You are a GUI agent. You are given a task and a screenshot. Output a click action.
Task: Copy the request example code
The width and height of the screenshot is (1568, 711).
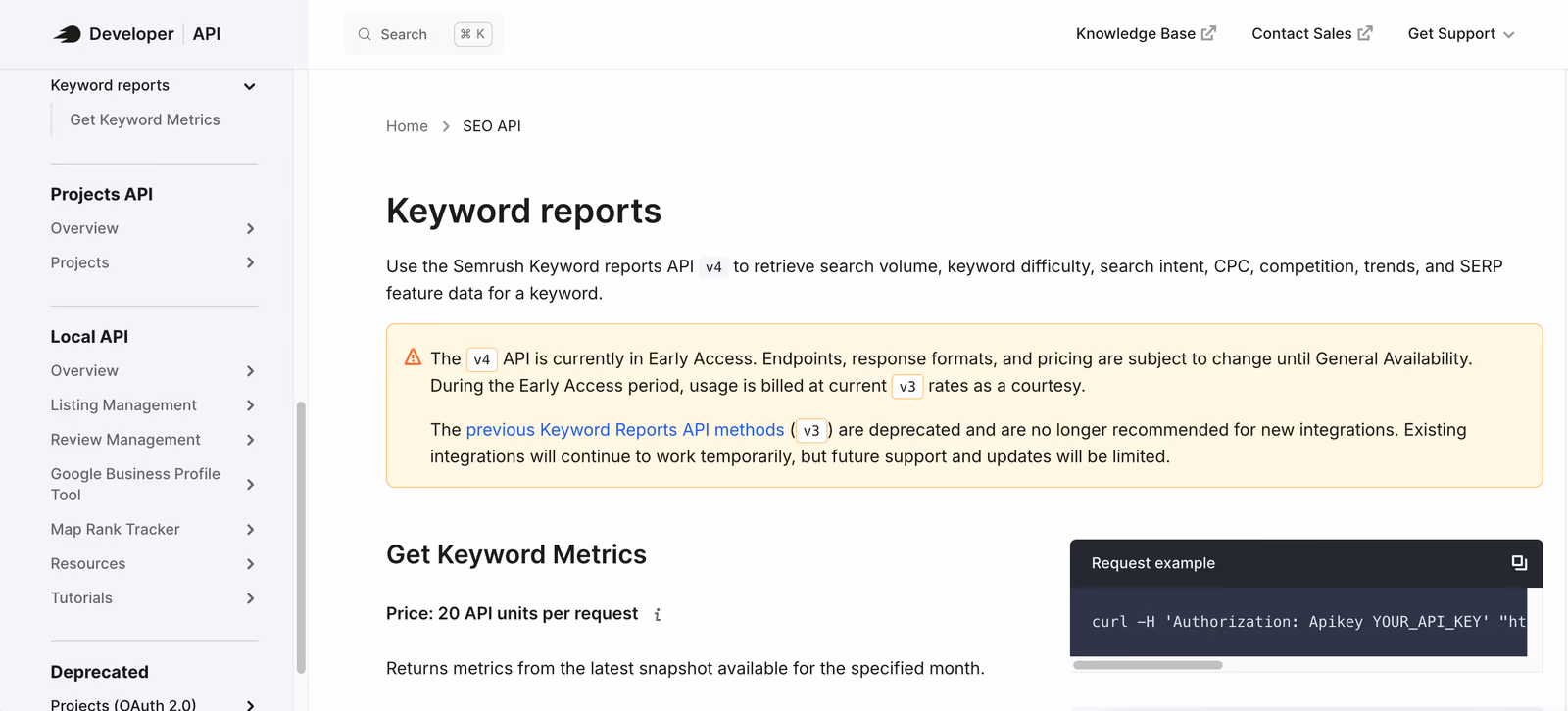pos(1519,563)
